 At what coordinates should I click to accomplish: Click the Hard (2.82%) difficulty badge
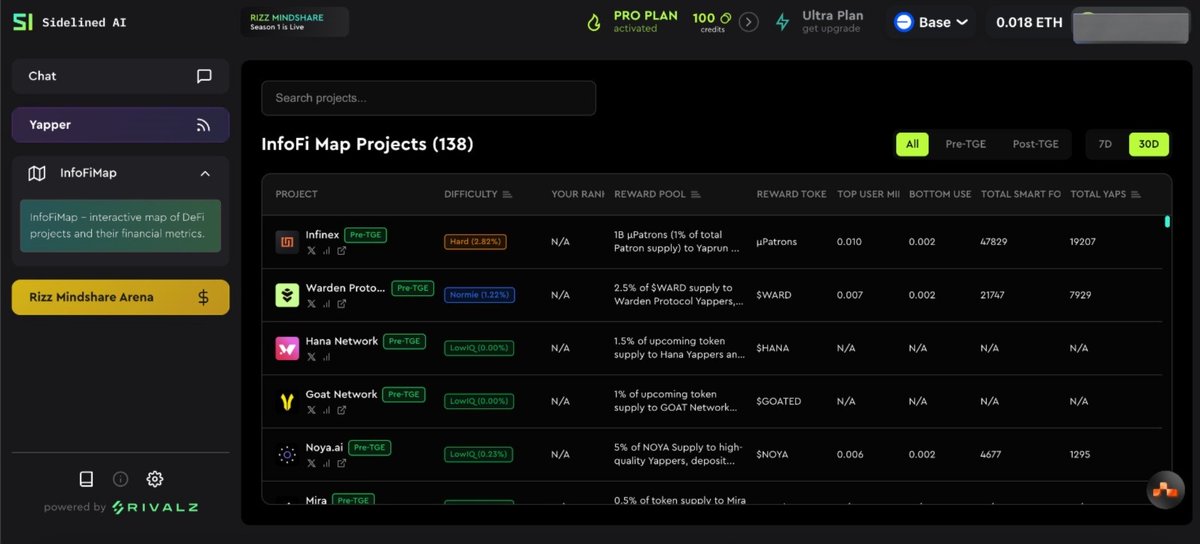[x=476, y=242]
